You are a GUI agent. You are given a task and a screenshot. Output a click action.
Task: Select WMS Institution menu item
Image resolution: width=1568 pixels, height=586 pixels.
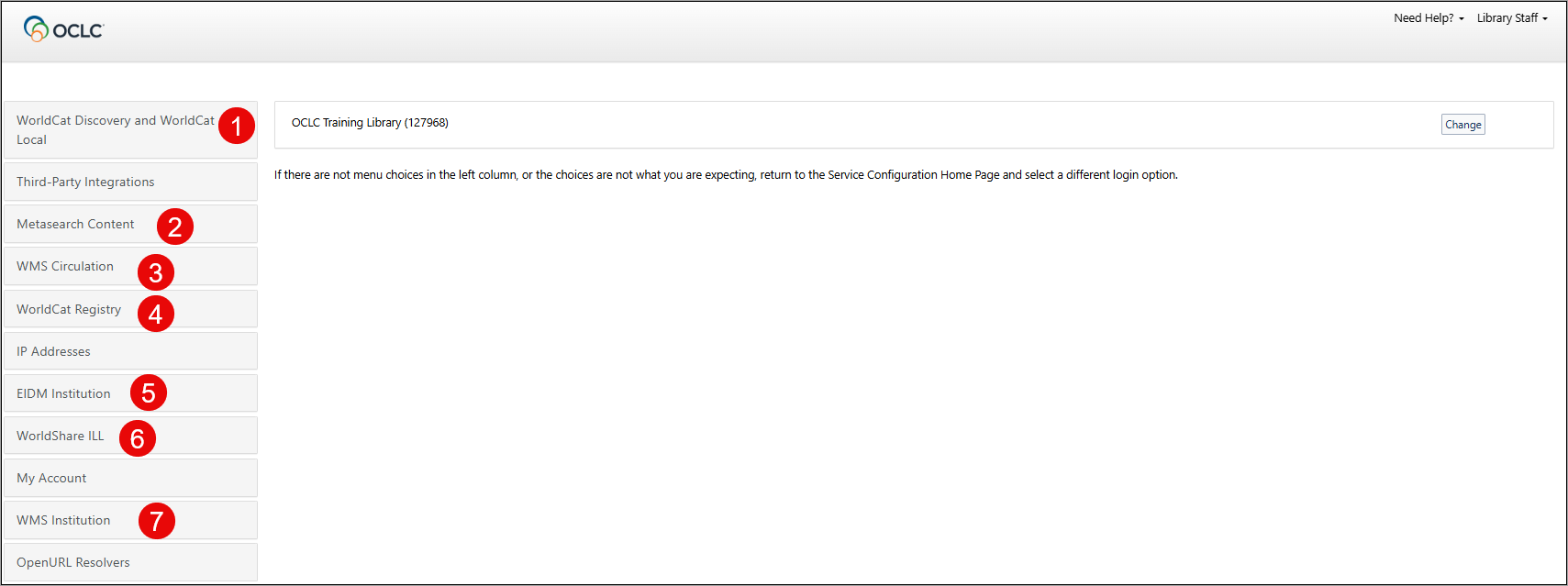click(130, 520)
